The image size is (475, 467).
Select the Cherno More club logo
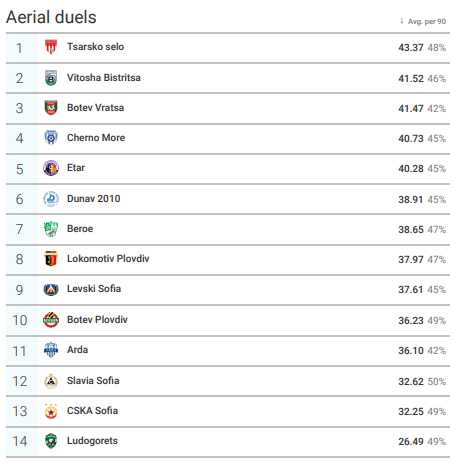tap(51, 138)
